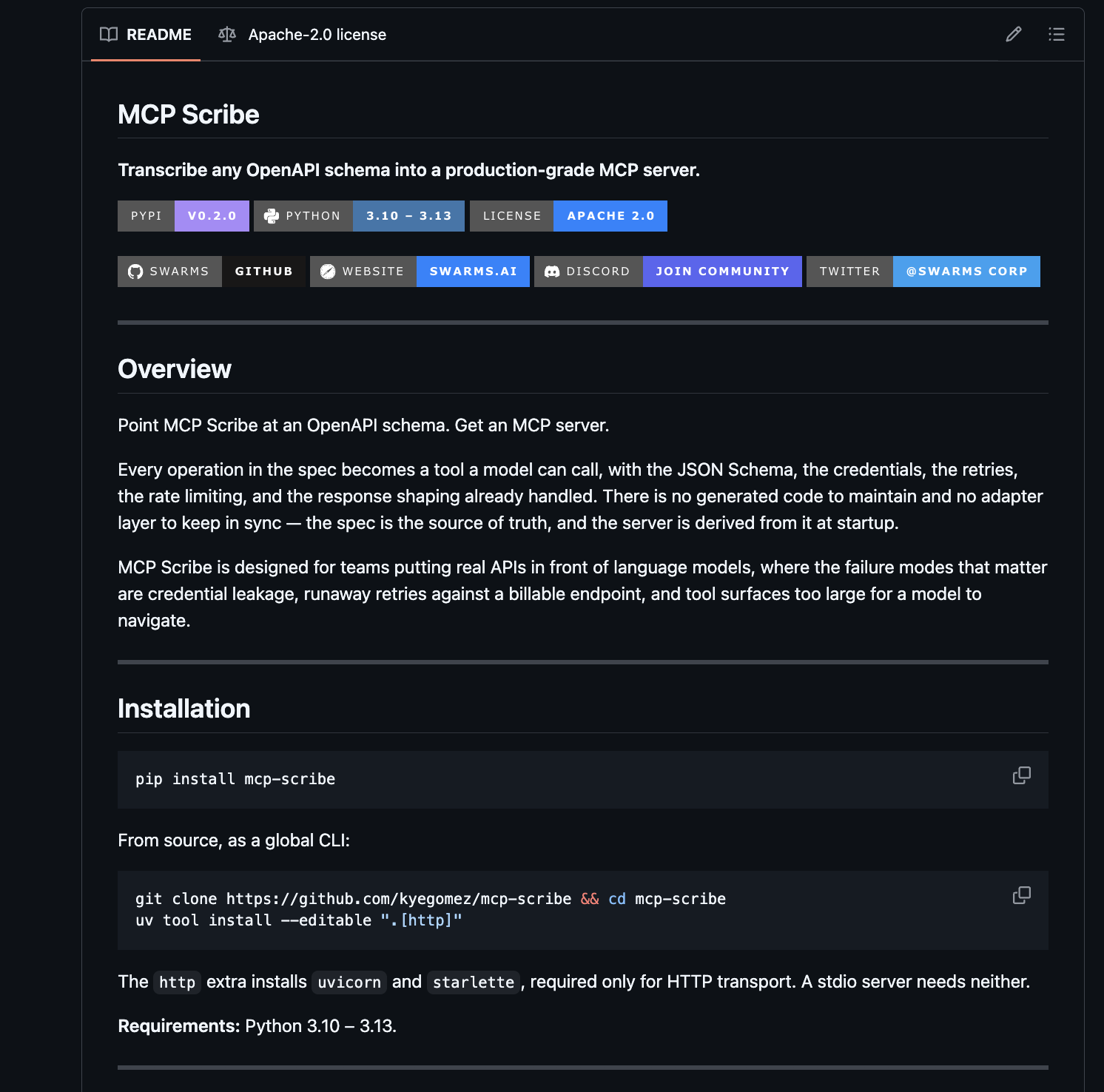Switch to the Apache-2.0 license tab

tap(303, 35)
